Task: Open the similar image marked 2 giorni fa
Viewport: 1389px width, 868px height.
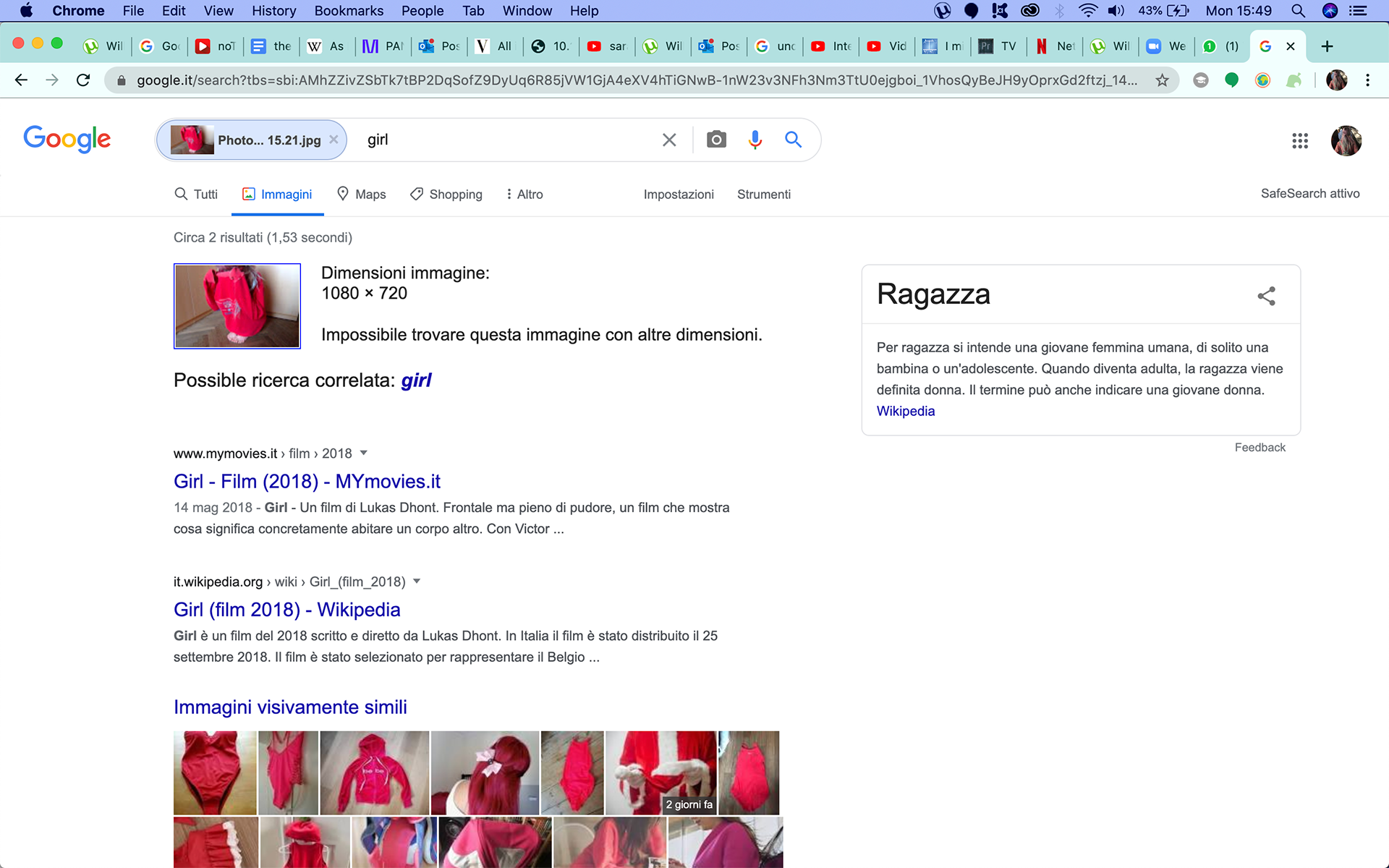Action: (x=660, y=773)
